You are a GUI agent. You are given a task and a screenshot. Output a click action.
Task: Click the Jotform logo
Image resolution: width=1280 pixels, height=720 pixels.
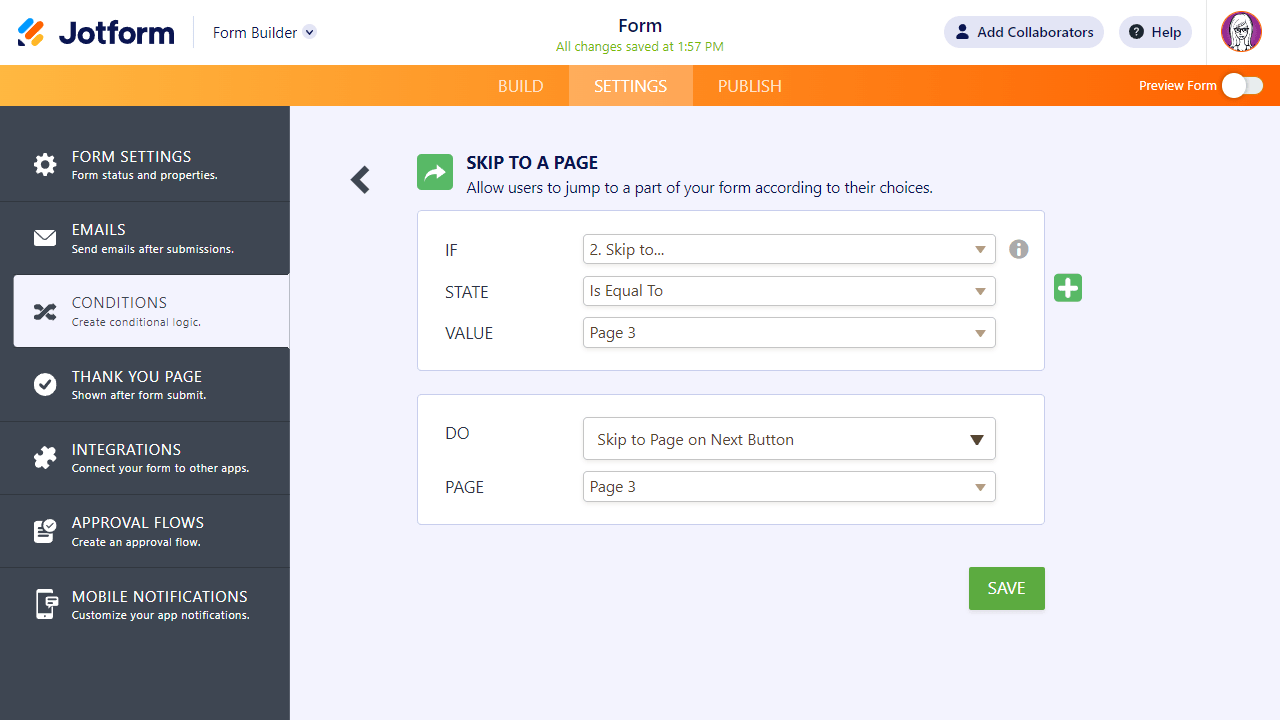[x=96, y=32]
